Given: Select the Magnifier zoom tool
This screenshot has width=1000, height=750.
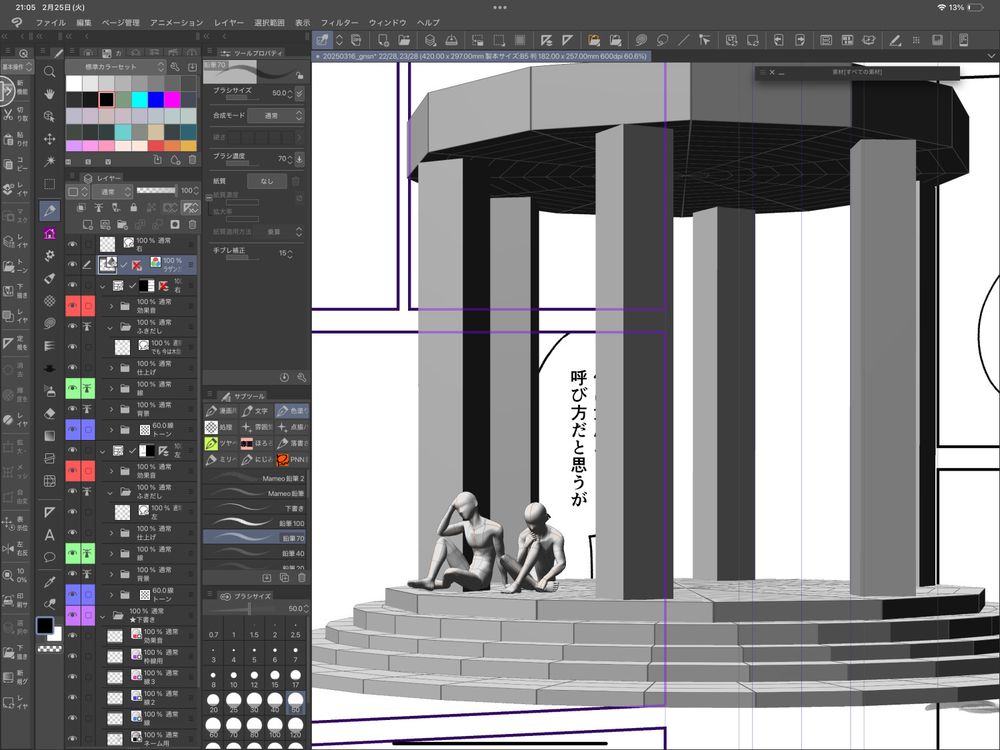Looking at the screenshot, I should tap(49, 71).
